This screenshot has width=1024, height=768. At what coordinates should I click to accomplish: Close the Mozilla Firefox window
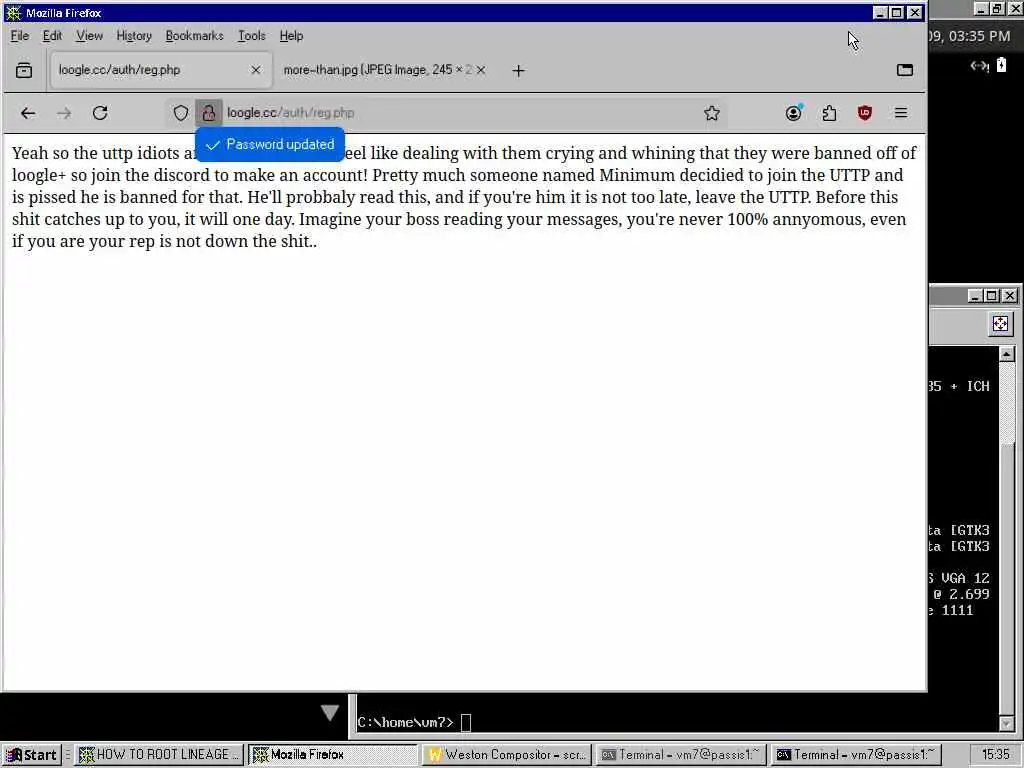pyautogui.click(x=915, y=12)
